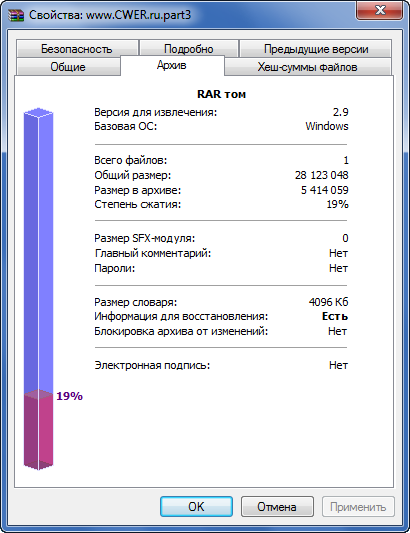Click the 19% compression ratio bar label

69,396
